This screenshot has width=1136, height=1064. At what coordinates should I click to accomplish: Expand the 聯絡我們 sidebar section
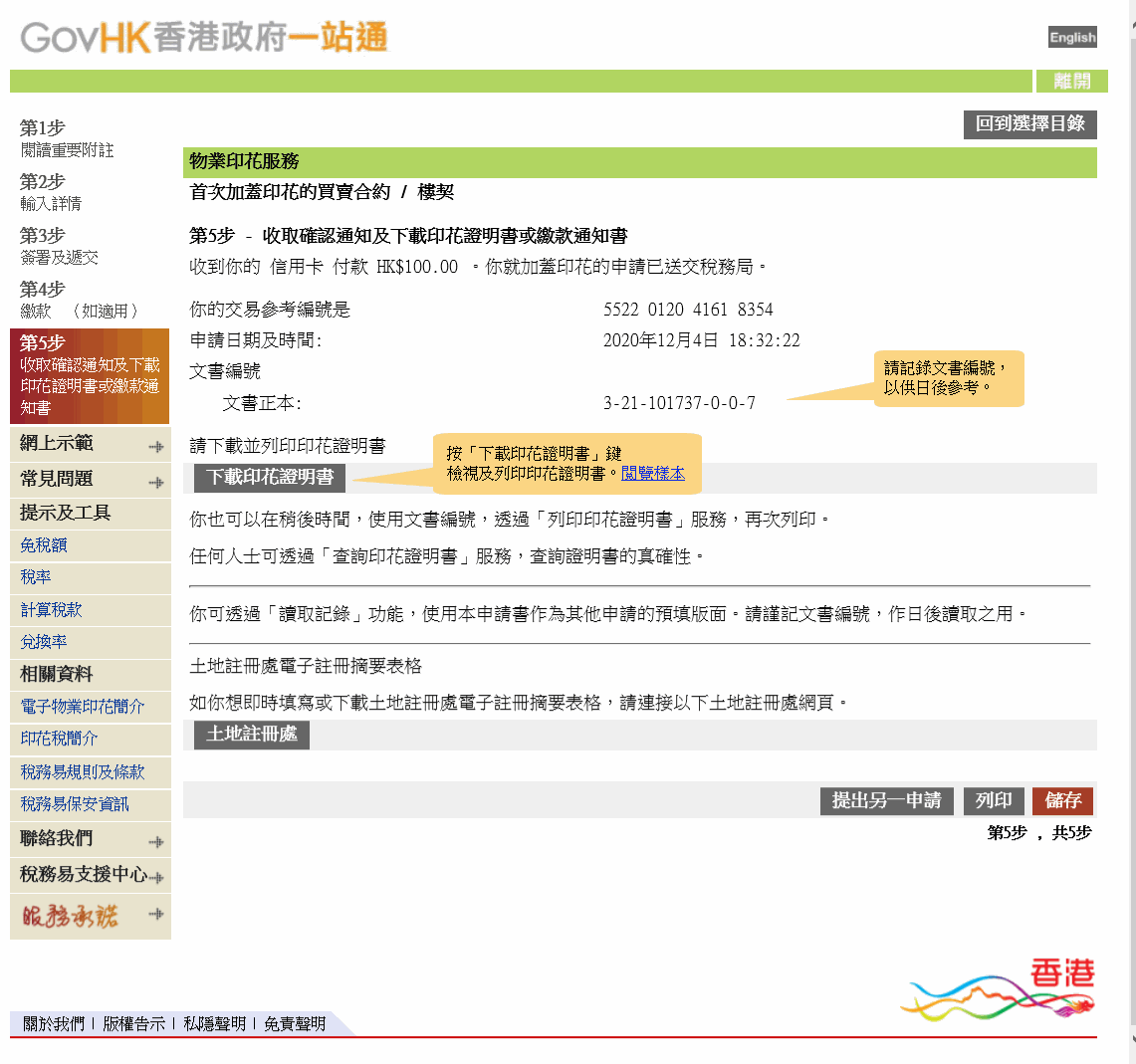91,838
